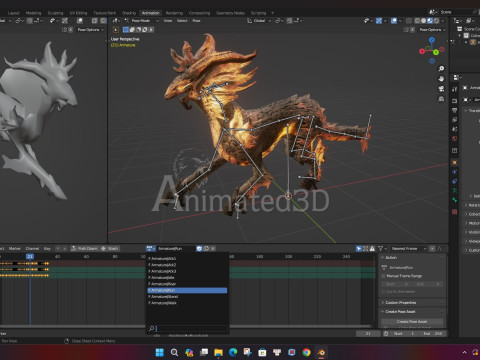
Task: Open the Layout workspace tab
Action: pos(13,13)
